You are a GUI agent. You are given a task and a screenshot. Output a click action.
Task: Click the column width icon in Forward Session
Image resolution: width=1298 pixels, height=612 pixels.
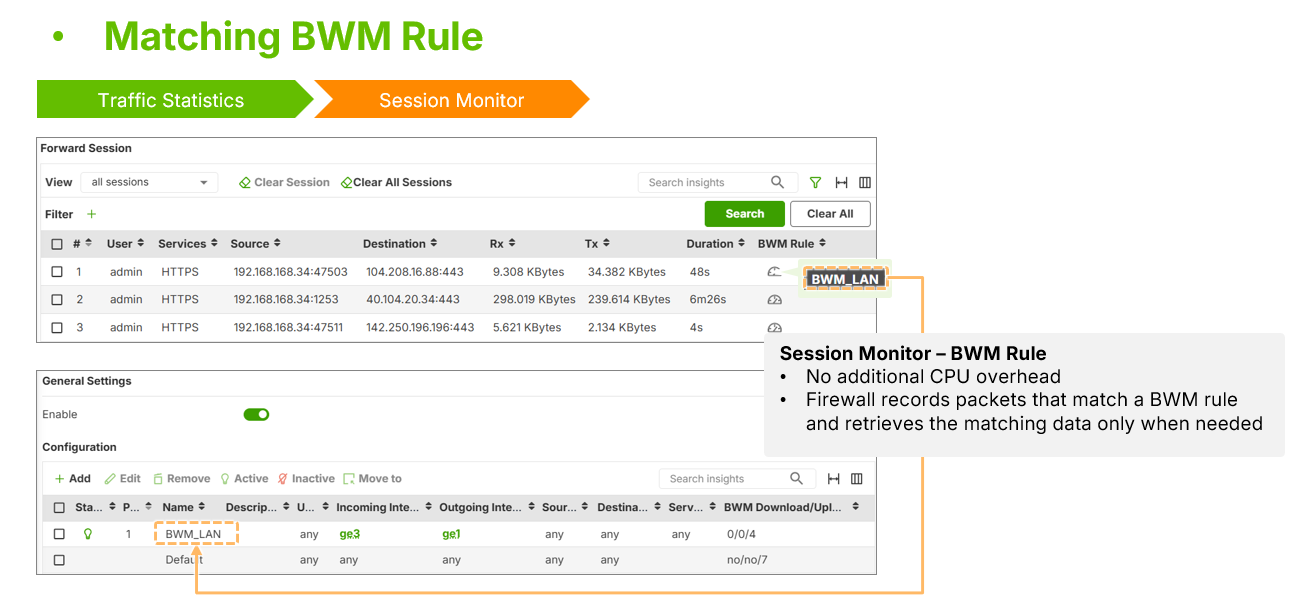841,182
